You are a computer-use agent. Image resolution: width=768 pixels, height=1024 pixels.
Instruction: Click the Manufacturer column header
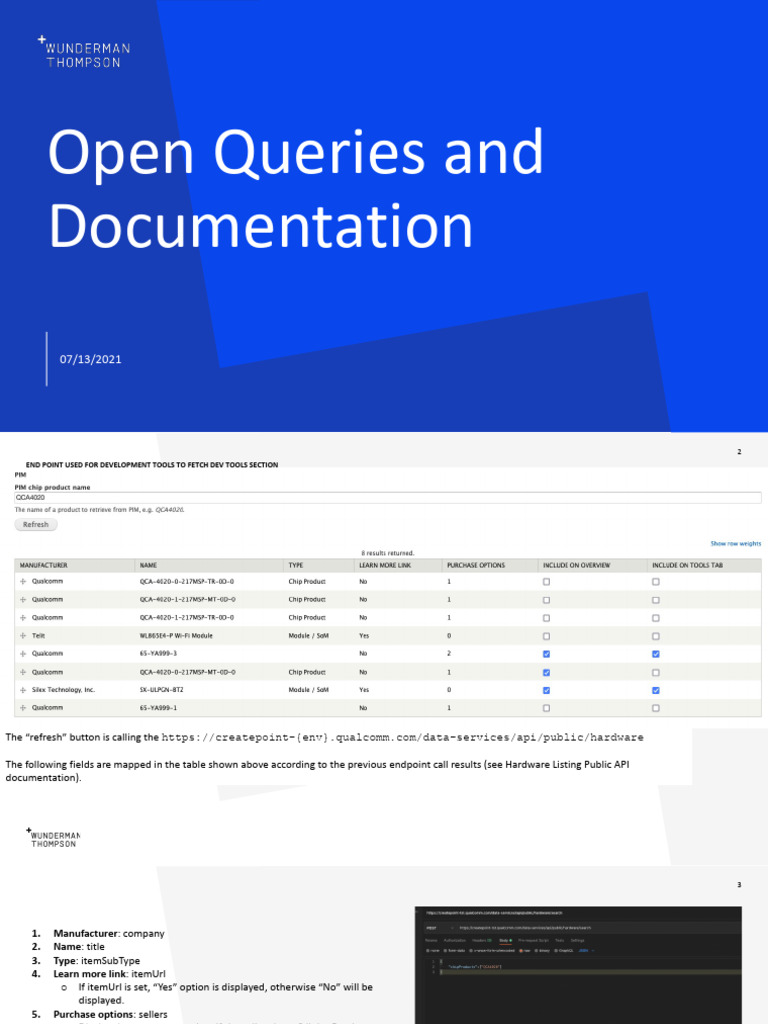point(44,566)
